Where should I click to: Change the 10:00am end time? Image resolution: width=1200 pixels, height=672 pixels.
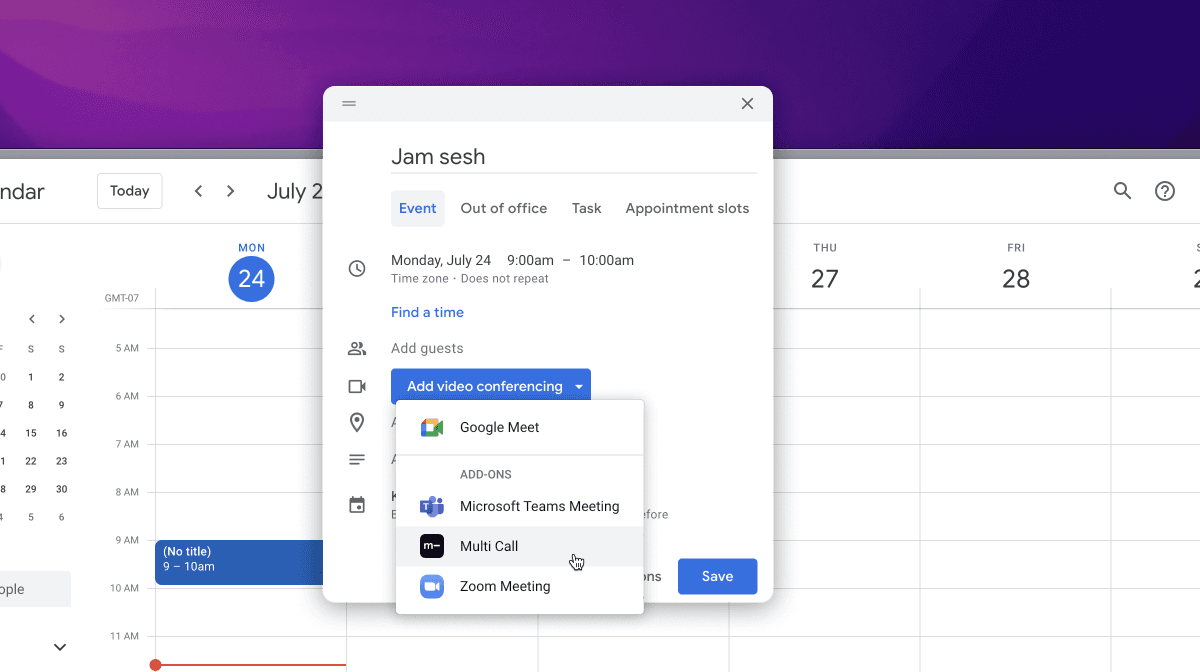pos(607,260)
